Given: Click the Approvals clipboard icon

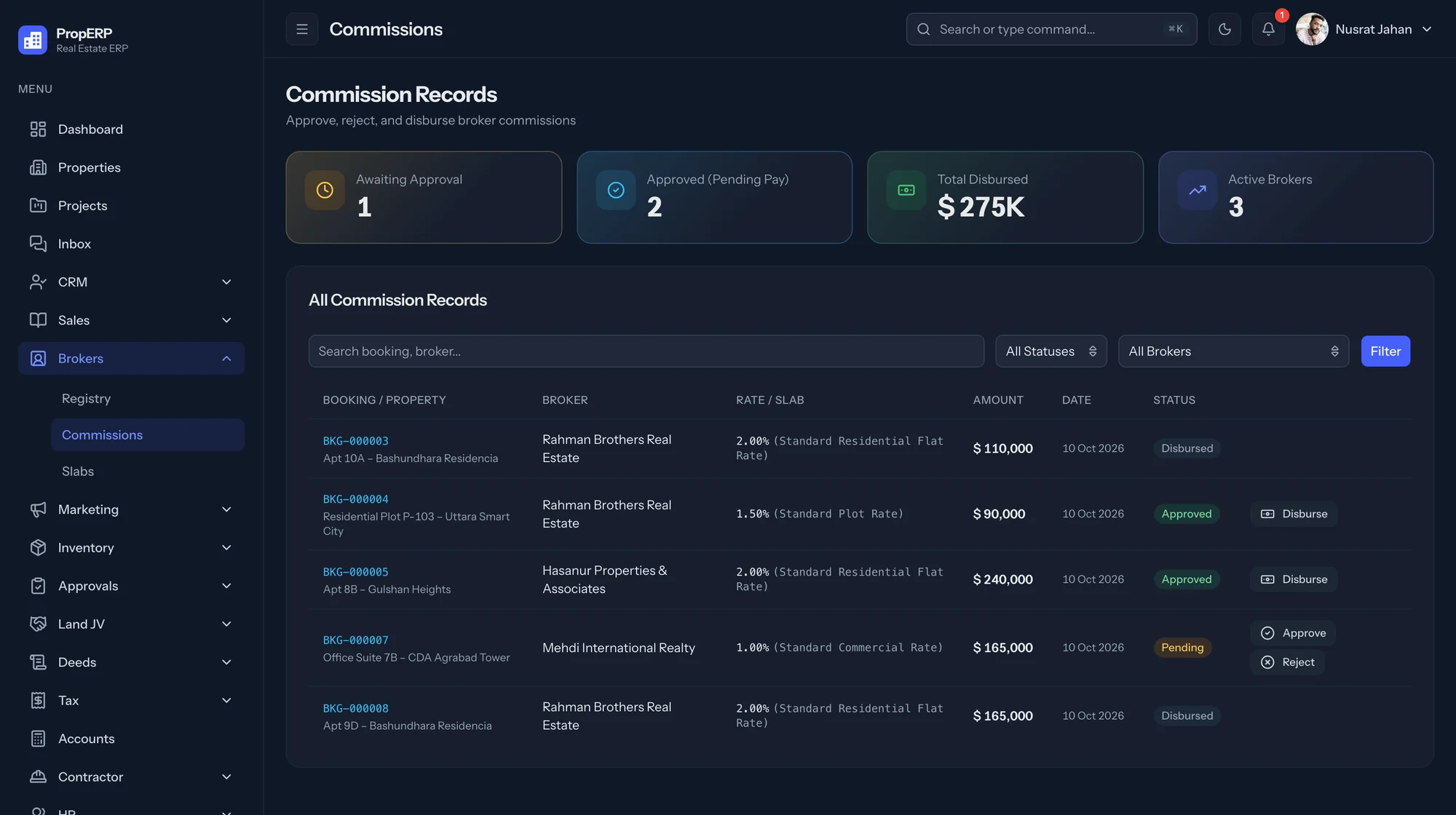Looking at the screenshot, I should click(x=38, y=586).
